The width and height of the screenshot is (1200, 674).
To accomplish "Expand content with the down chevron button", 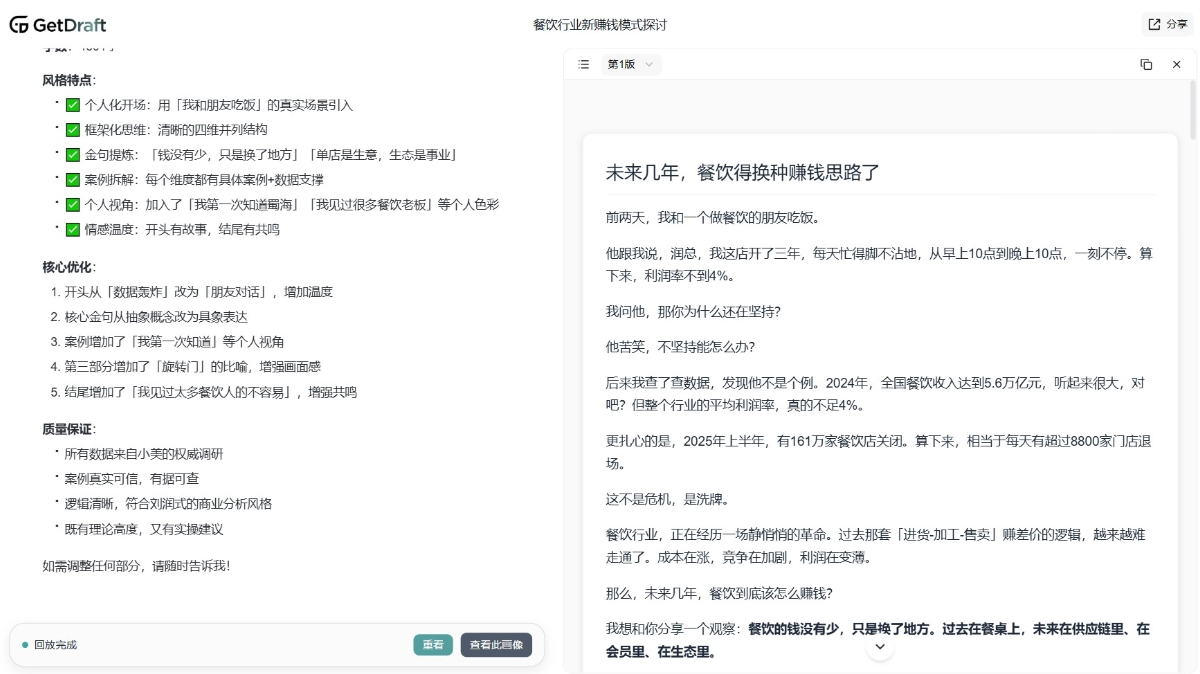I will pyautogui.click(x=880, y=647).
